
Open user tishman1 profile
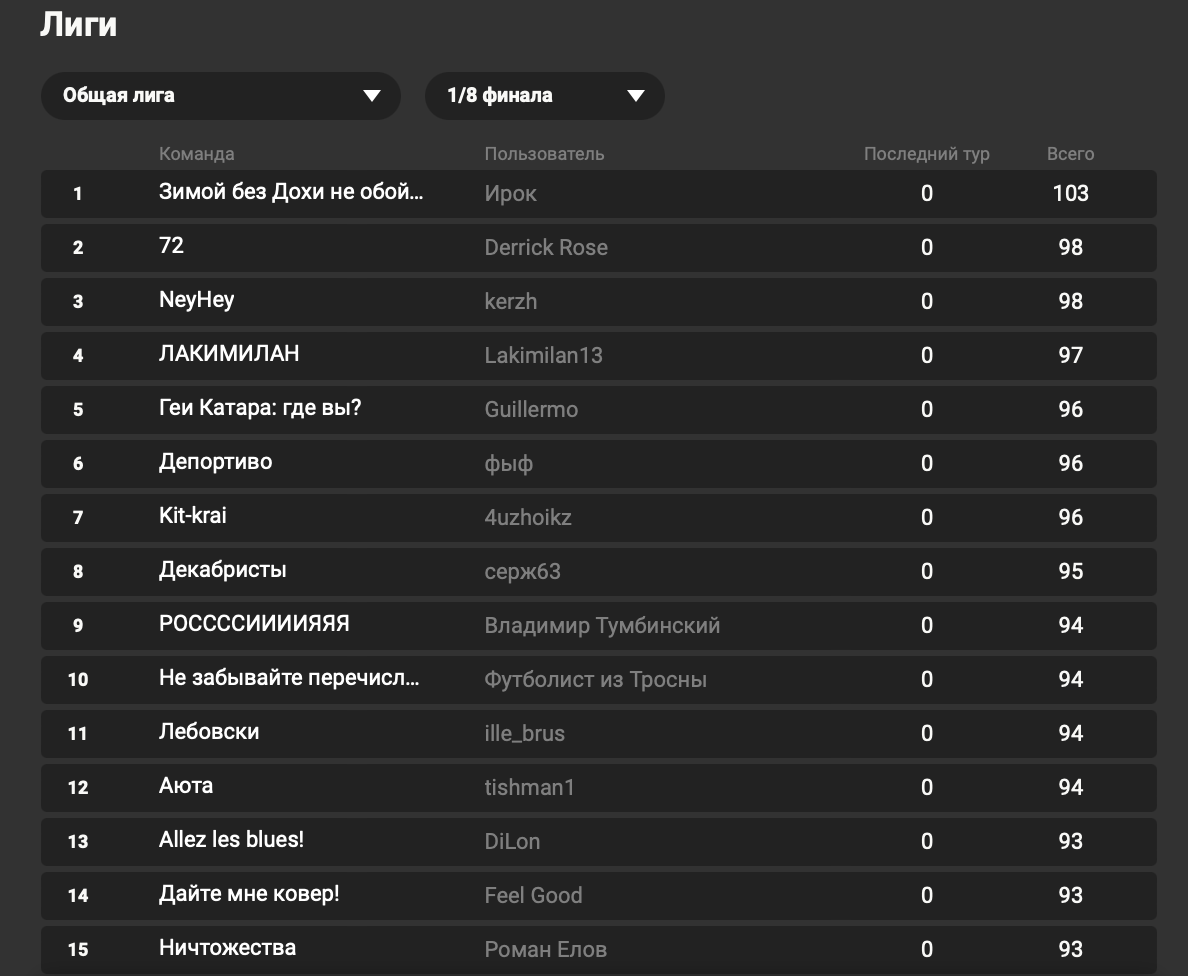[x=530, y=787]
